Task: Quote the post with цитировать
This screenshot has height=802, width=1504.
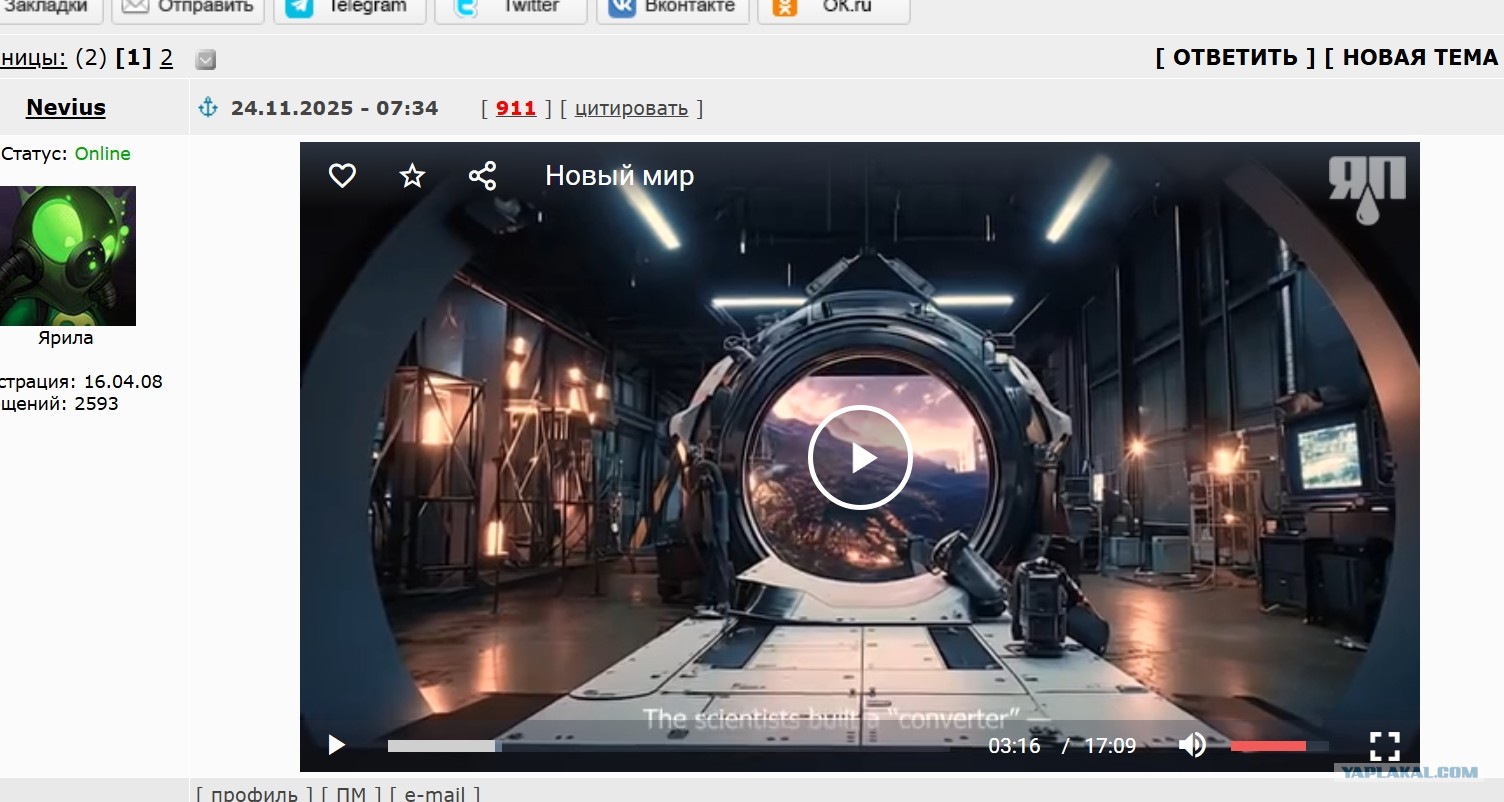Action: coord(631,108)
